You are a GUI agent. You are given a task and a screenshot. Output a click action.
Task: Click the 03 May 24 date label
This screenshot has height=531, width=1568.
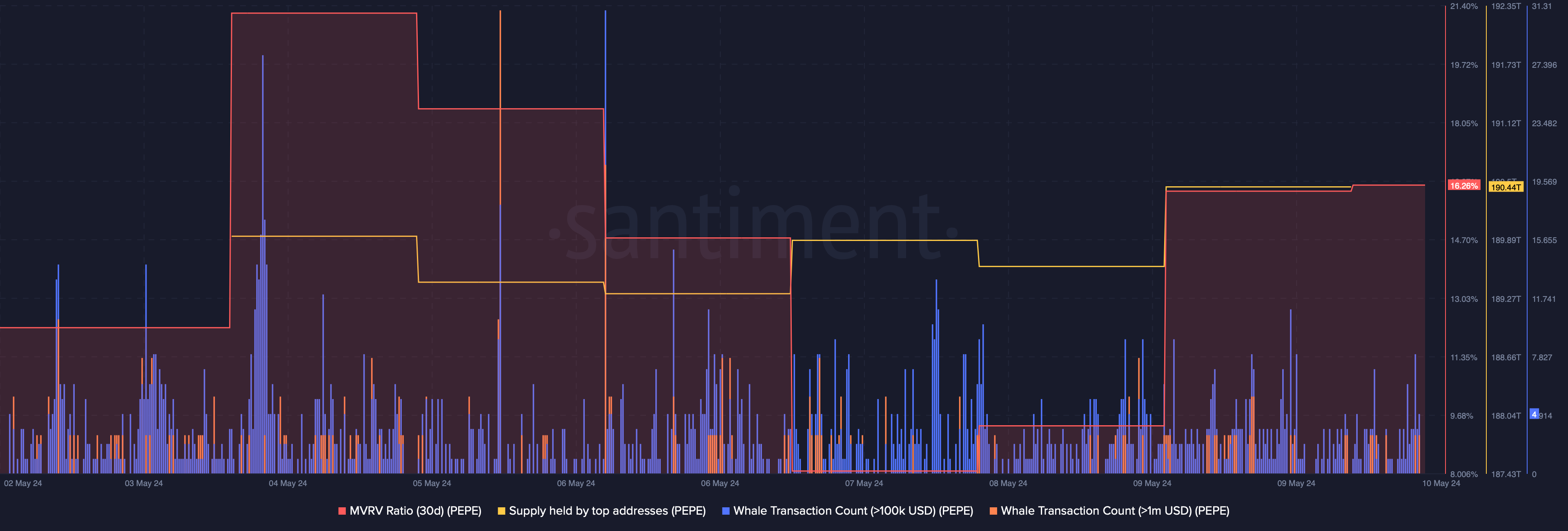pos(144,484)
